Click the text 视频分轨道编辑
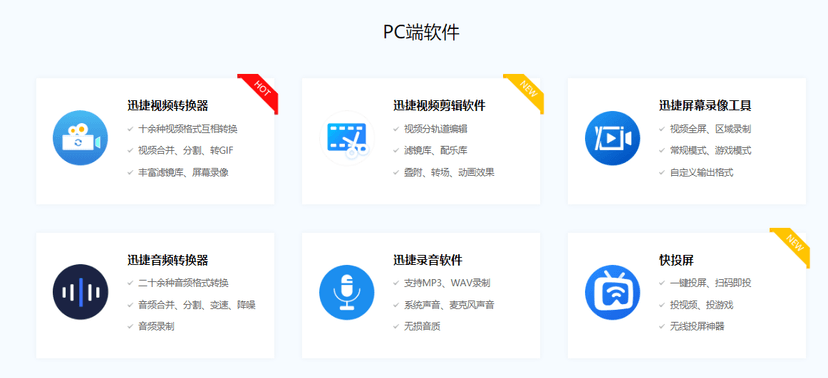Viewport: 828px width, 378px height. (436, 129)
